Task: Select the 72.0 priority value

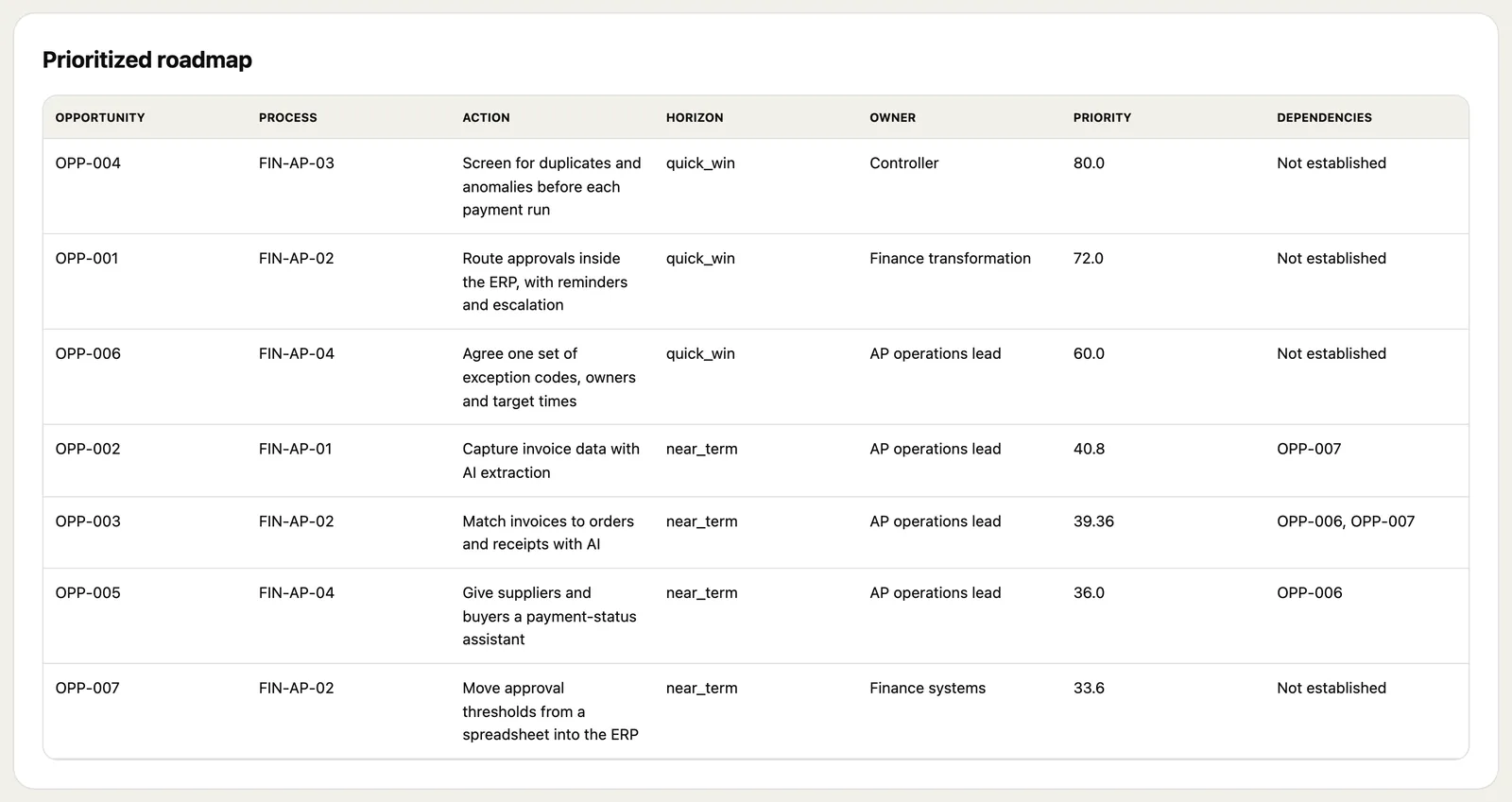Action: [x=1089, y=259]
